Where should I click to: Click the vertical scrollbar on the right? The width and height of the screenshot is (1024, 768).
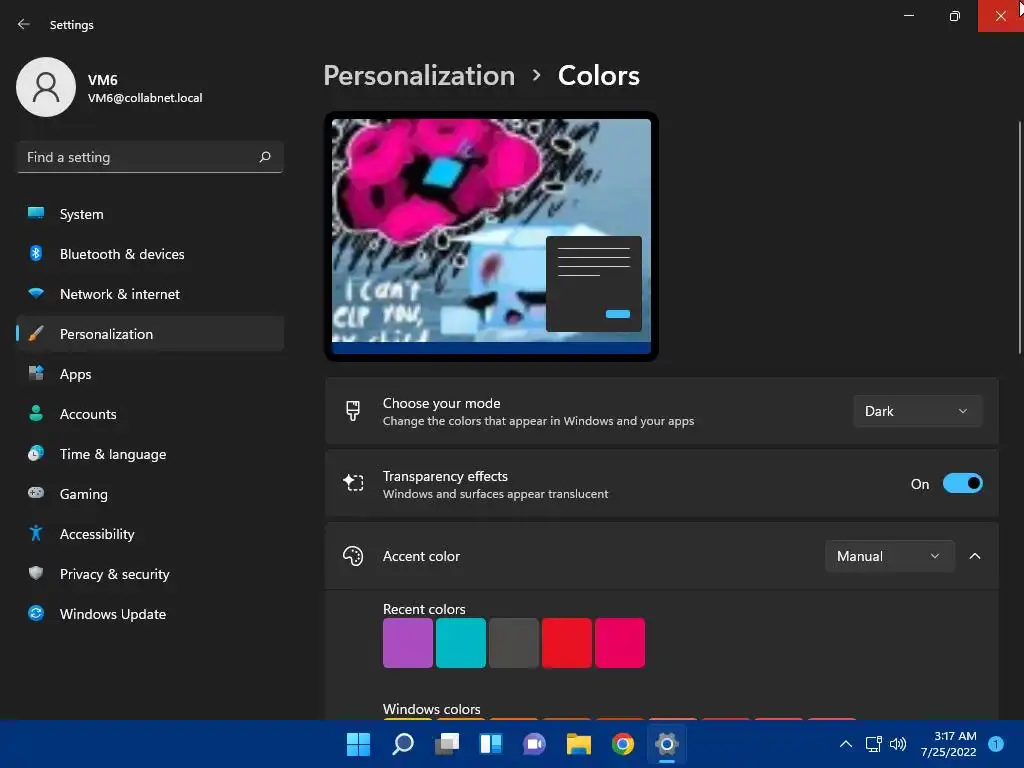pyautogui.click(x=1019, y=238)
